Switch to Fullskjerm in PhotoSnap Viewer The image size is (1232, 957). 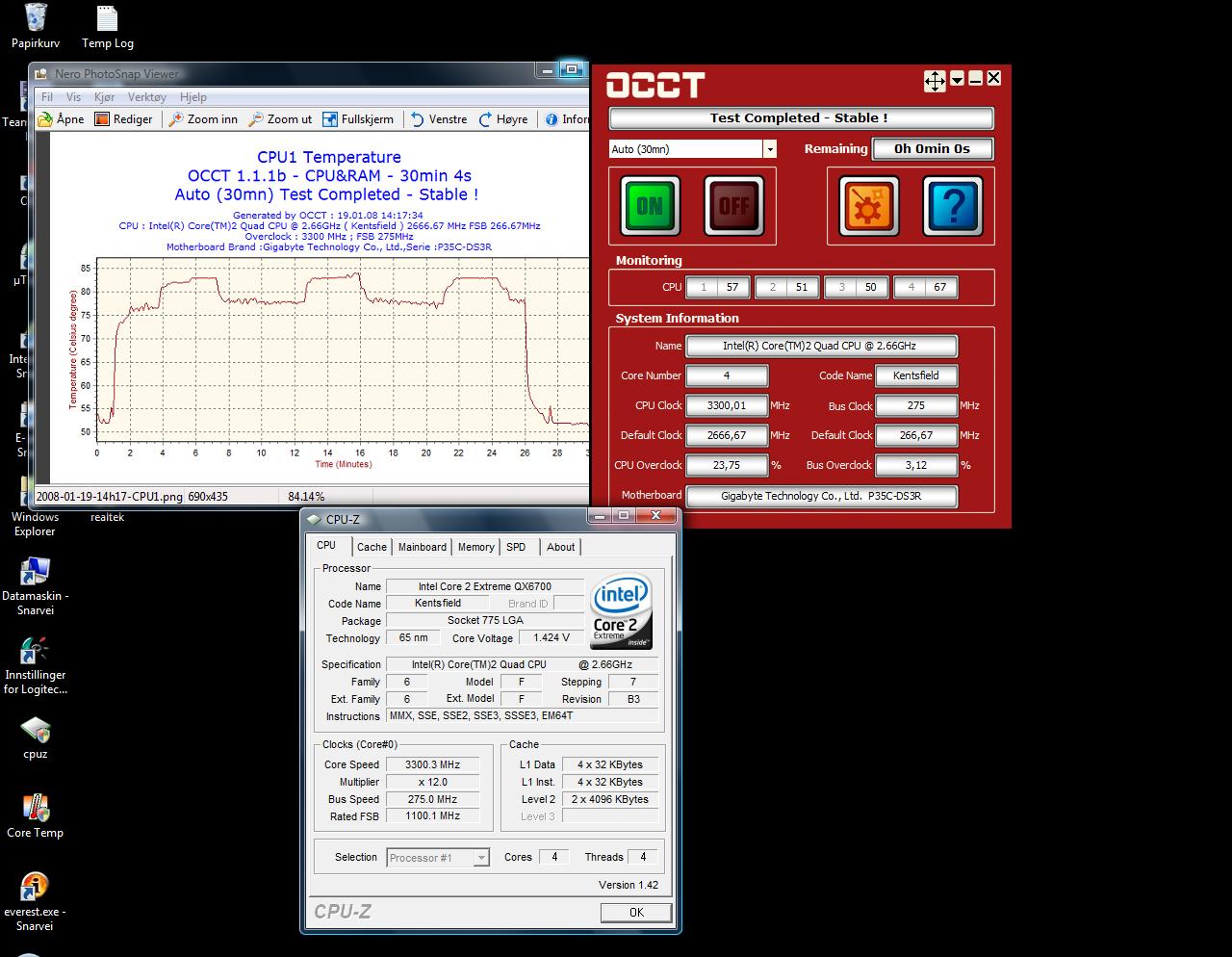pos(358,119)
